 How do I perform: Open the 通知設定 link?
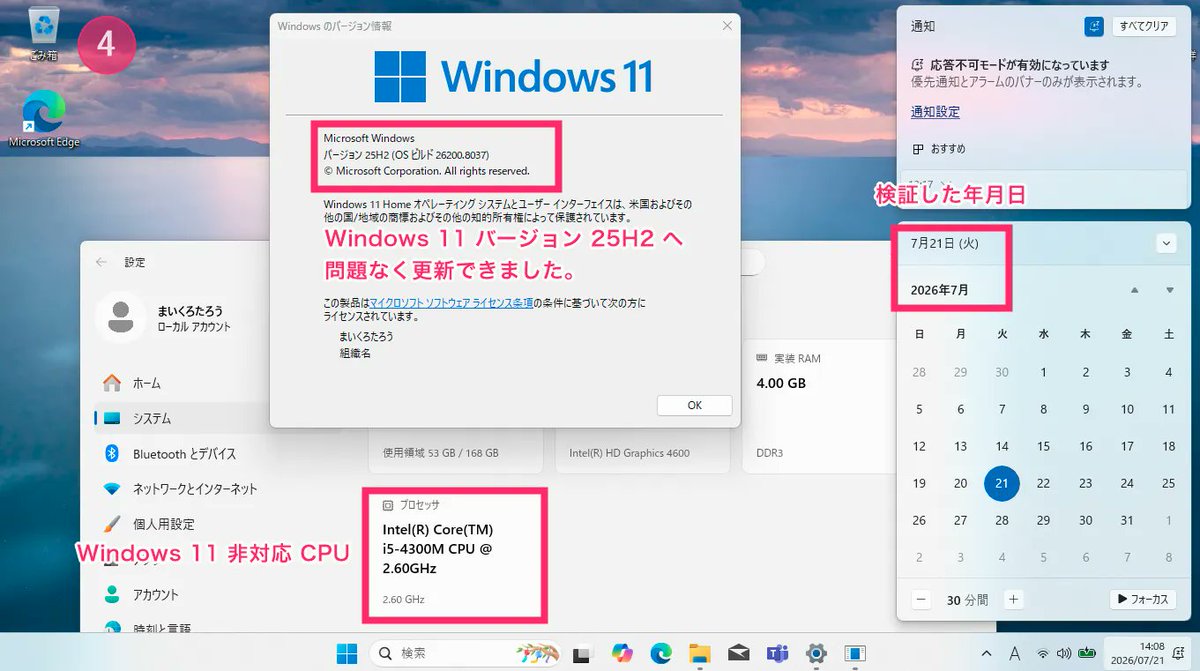pyautogui.click(x=935, y=112)
